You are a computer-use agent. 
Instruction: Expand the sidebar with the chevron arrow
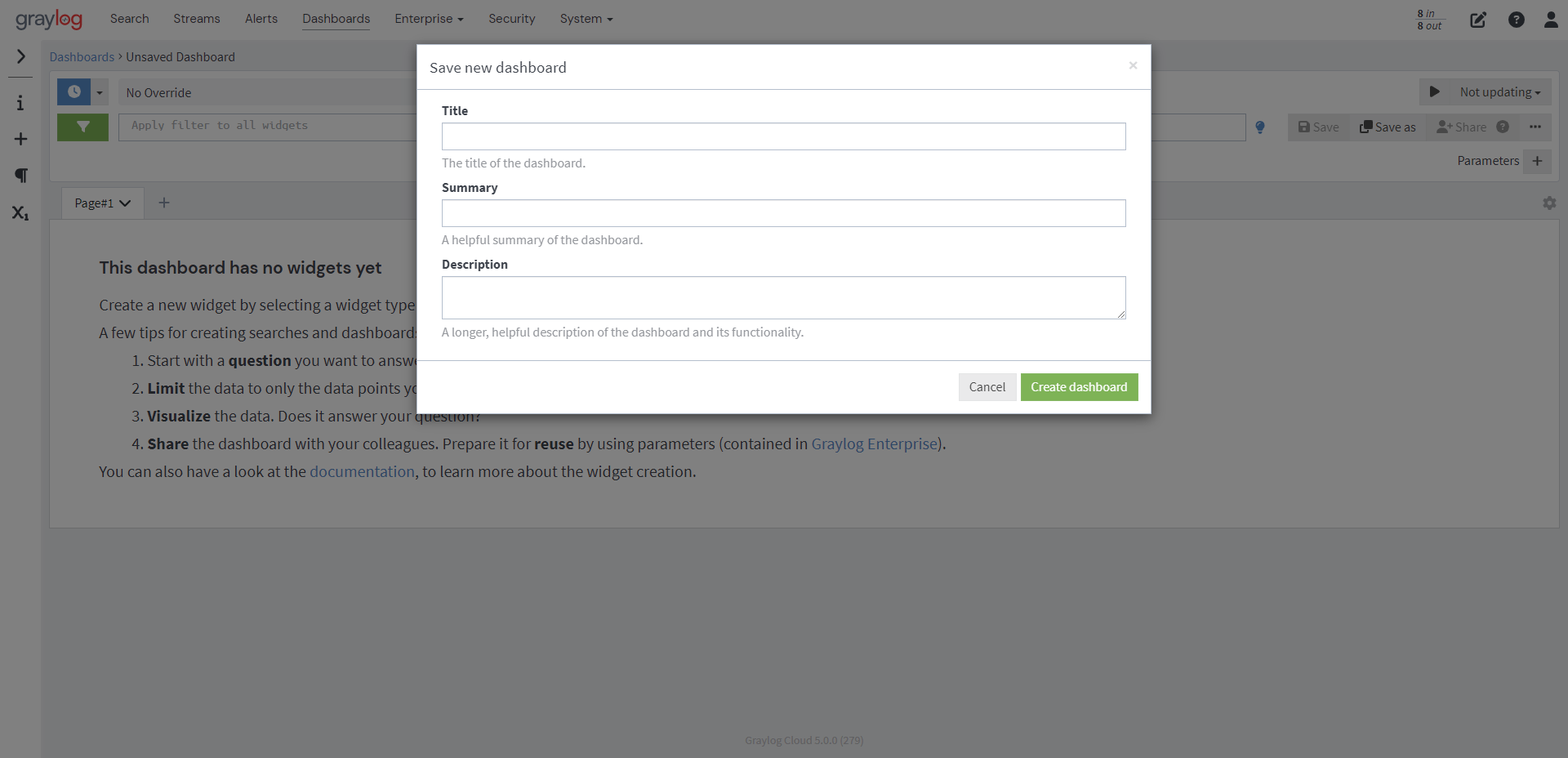(21, 56)
